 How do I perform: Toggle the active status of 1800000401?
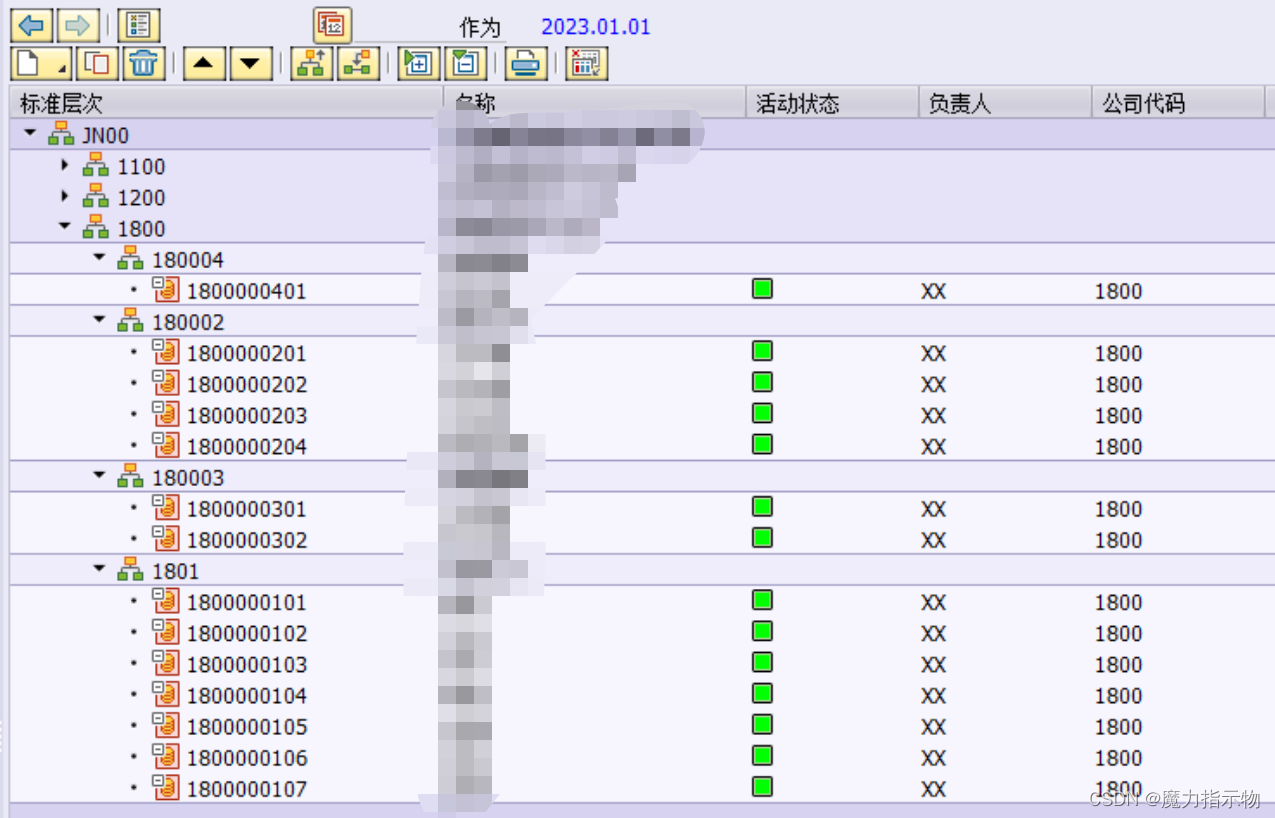(761, 288)
